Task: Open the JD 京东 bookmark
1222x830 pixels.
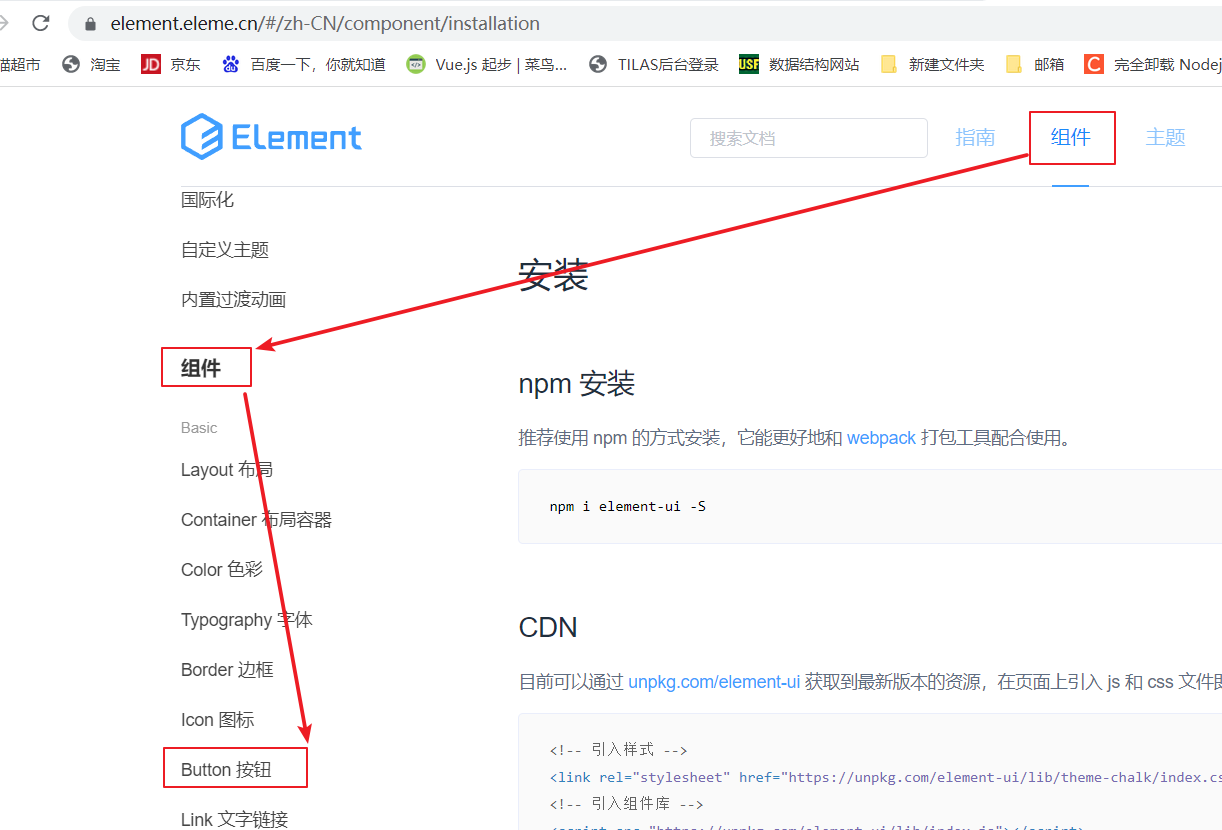Action: coord(171,64)
